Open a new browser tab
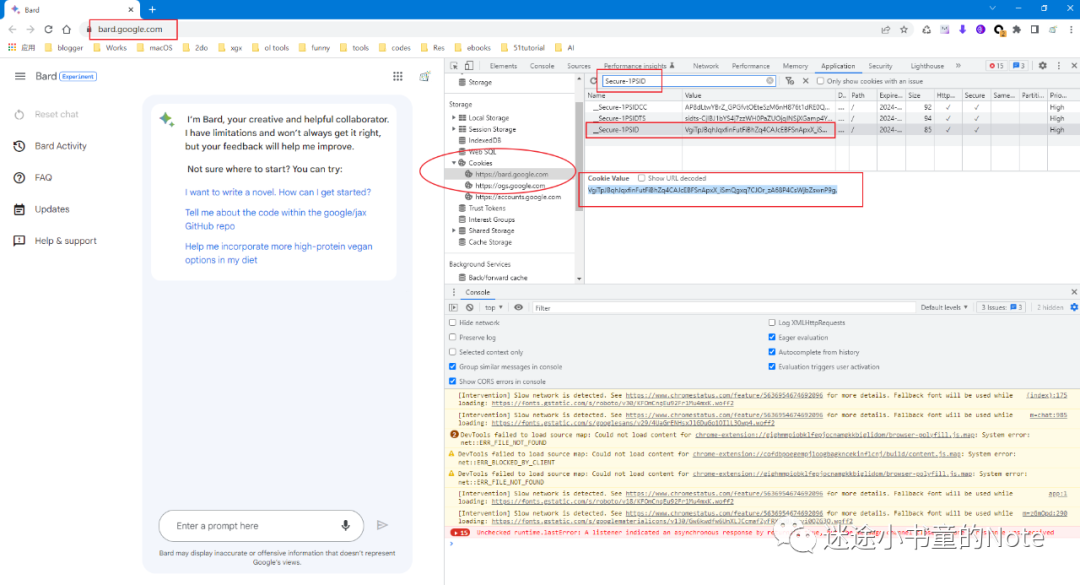The width and height of the screenshot is (1080, 585). coord(152,10)
